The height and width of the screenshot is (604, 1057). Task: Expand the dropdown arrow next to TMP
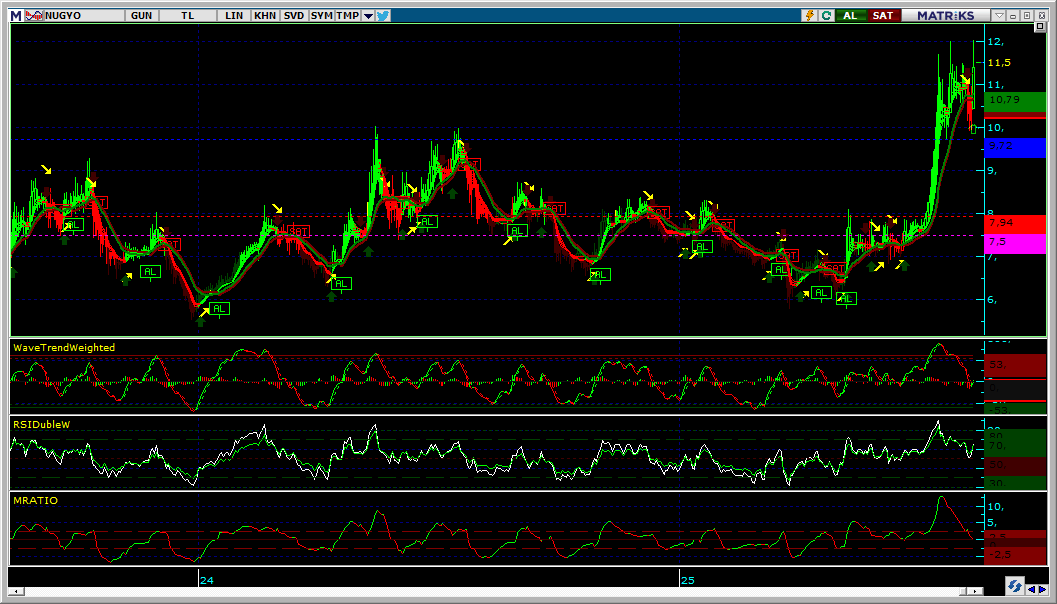(368, 16)
